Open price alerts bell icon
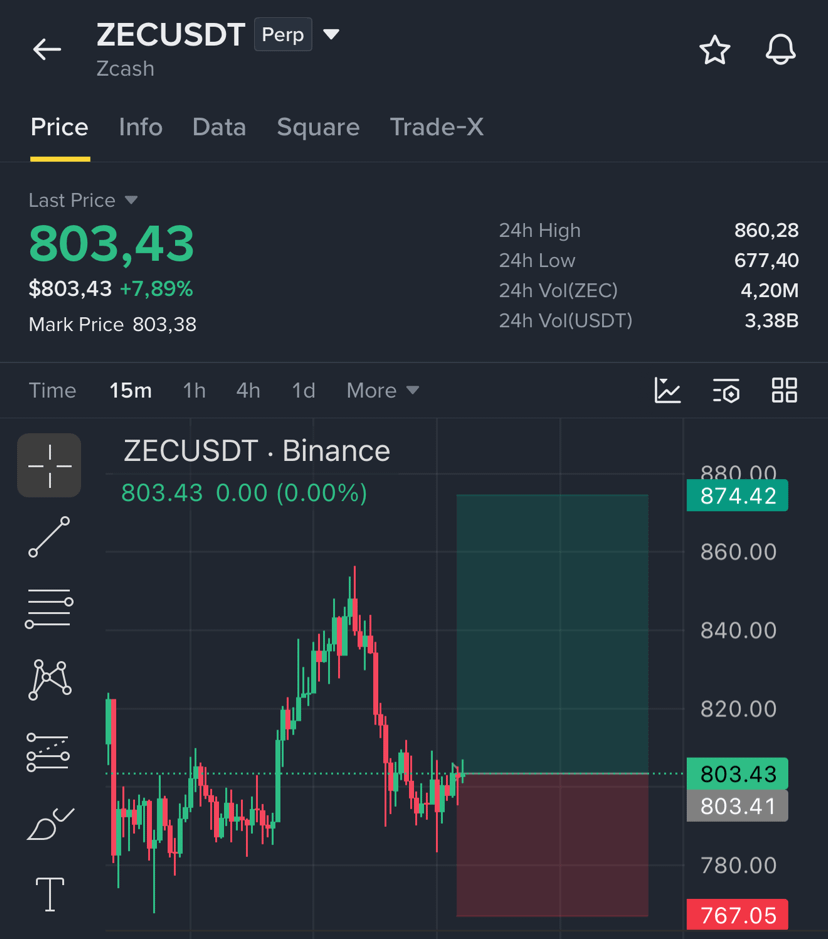The height and width of the screenshot is (939, 828). 780,49
